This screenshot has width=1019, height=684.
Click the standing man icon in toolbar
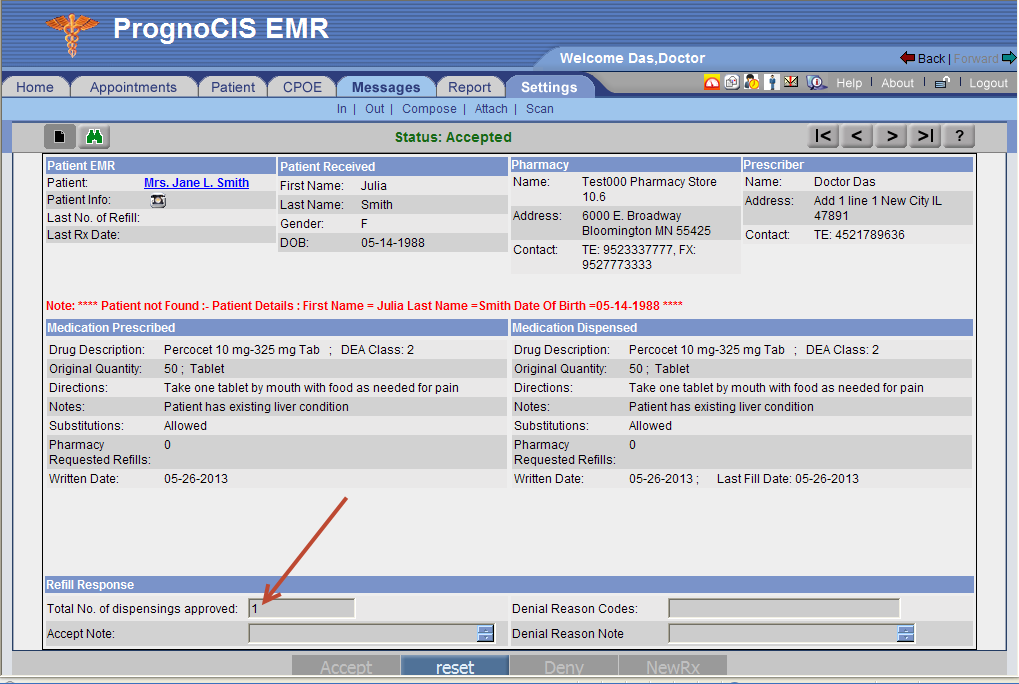click(x=771, y=82)
